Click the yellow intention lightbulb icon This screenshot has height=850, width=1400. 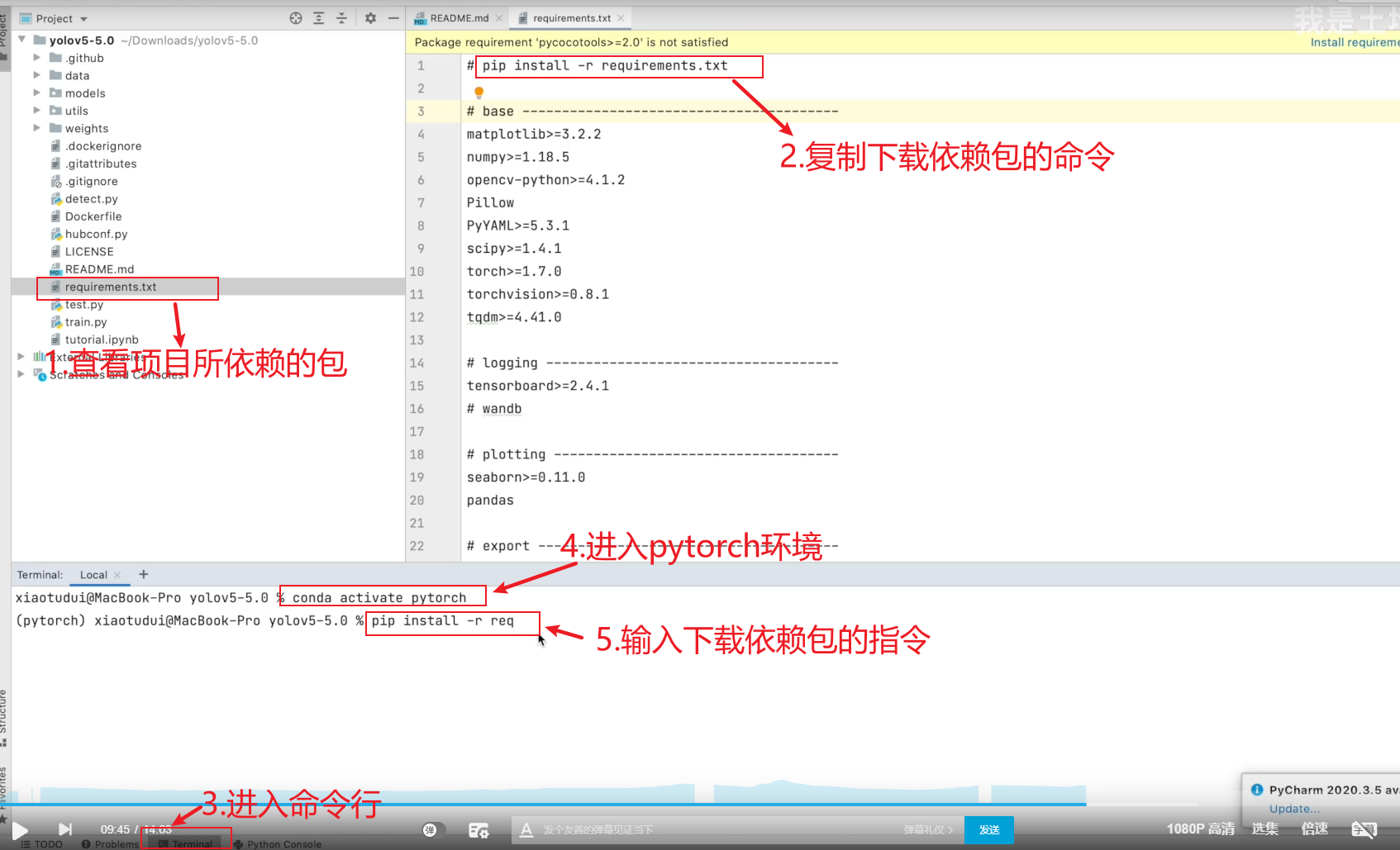pos(479,93)
